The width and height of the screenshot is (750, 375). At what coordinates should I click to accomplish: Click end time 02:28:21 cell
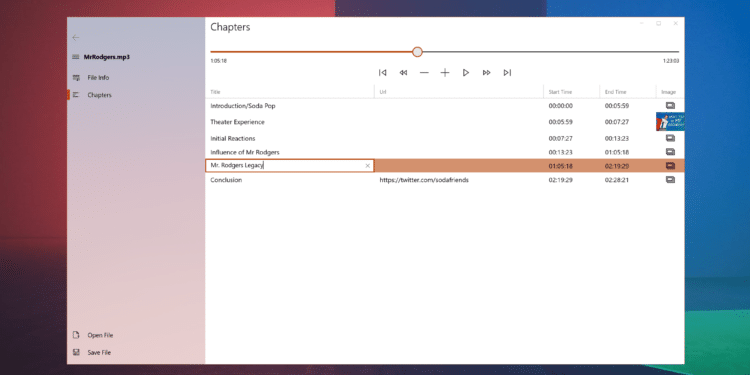(617, 180)
